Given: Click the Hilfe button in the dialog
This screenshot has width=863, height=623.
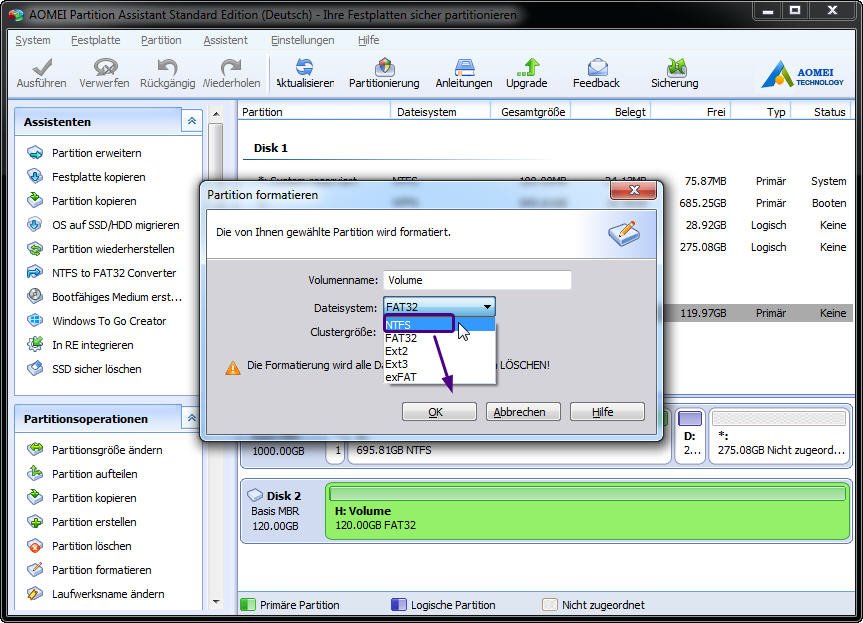Looking at the screenshot, I should coord(607,412).
